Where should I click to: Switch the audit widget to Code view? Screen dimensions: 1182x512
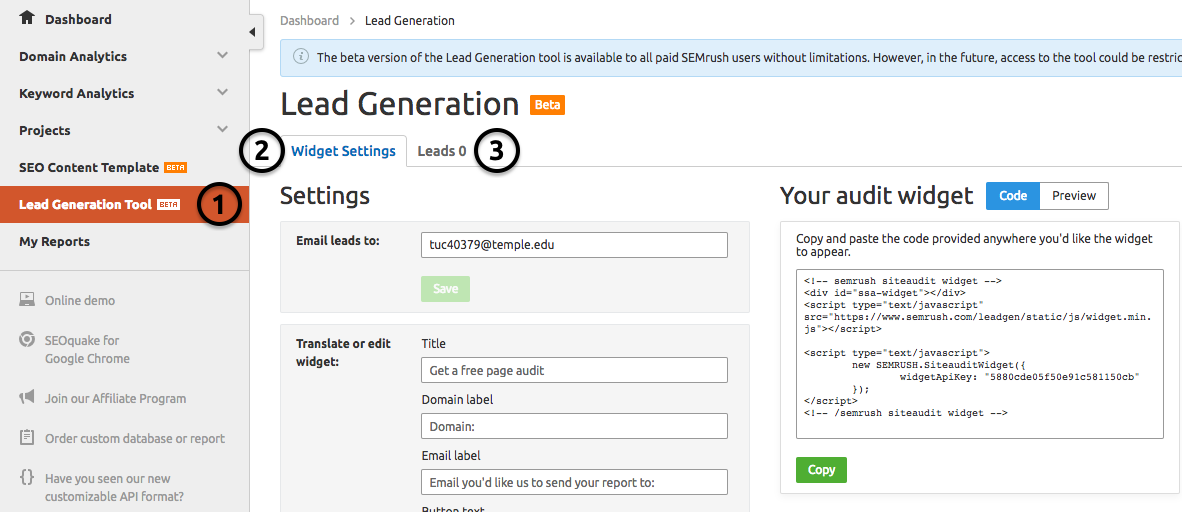click(1012, 196)
